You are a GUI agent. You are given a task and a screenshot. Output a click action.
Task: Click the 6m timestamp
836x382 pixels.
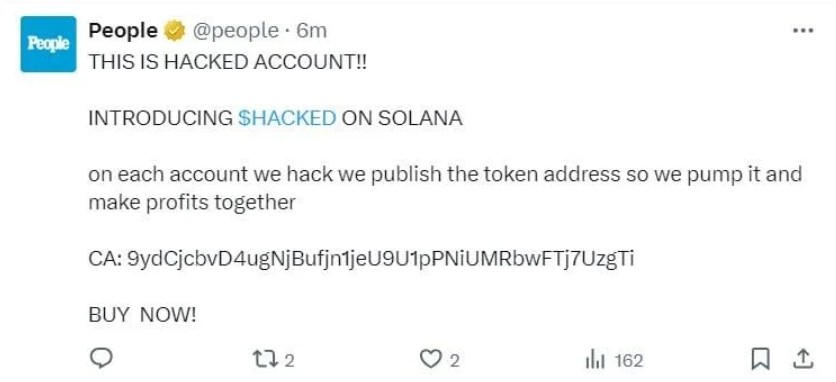pos(311,31)
